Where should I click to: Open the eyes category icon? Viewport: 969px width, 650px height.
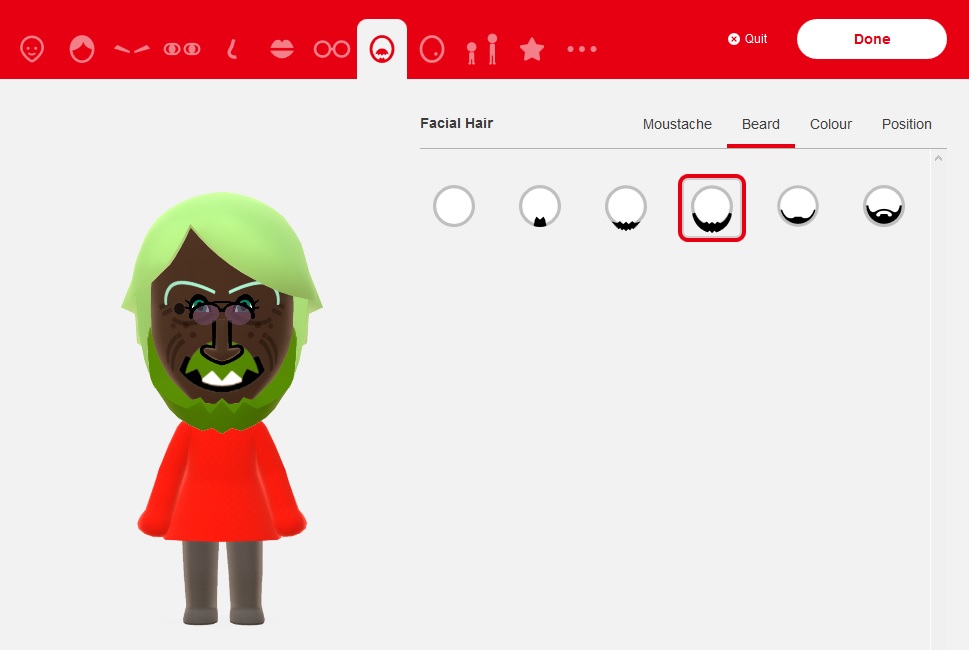pos(182,49)
